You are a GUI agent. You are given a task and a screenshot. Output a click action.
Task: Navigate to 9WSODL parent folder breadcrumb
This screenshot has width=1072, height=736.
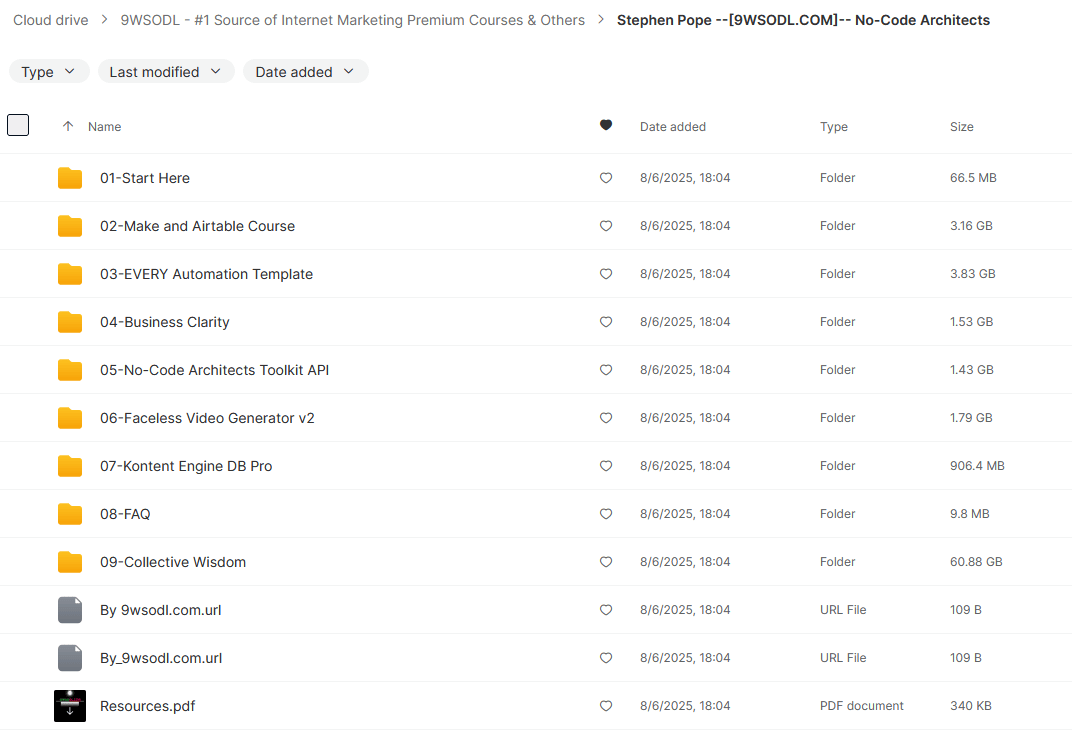click(x=352, y=20)
